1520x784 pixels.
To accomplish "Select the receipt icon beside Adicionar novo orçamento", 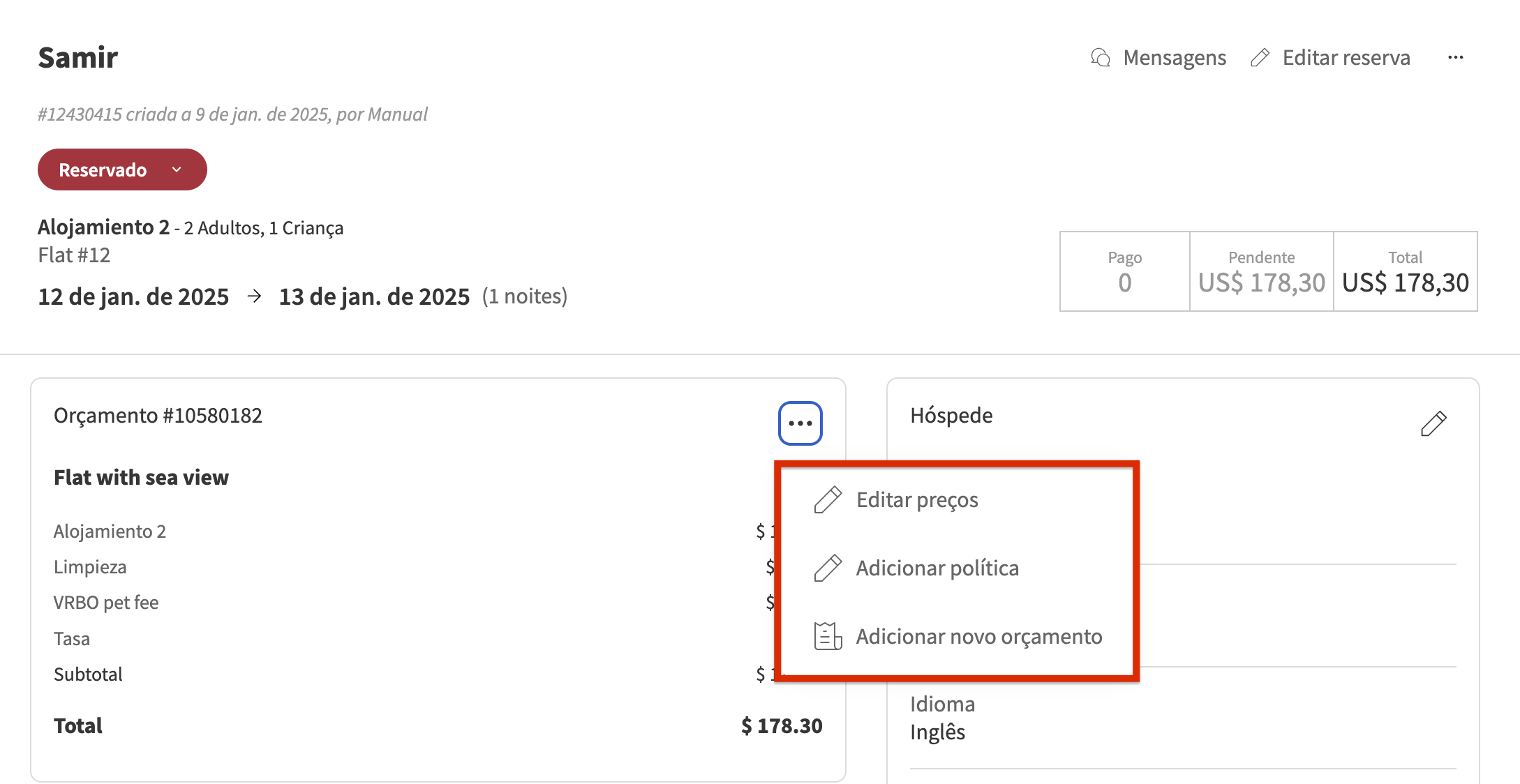I will pyautogui.click(x=827, y=635).
